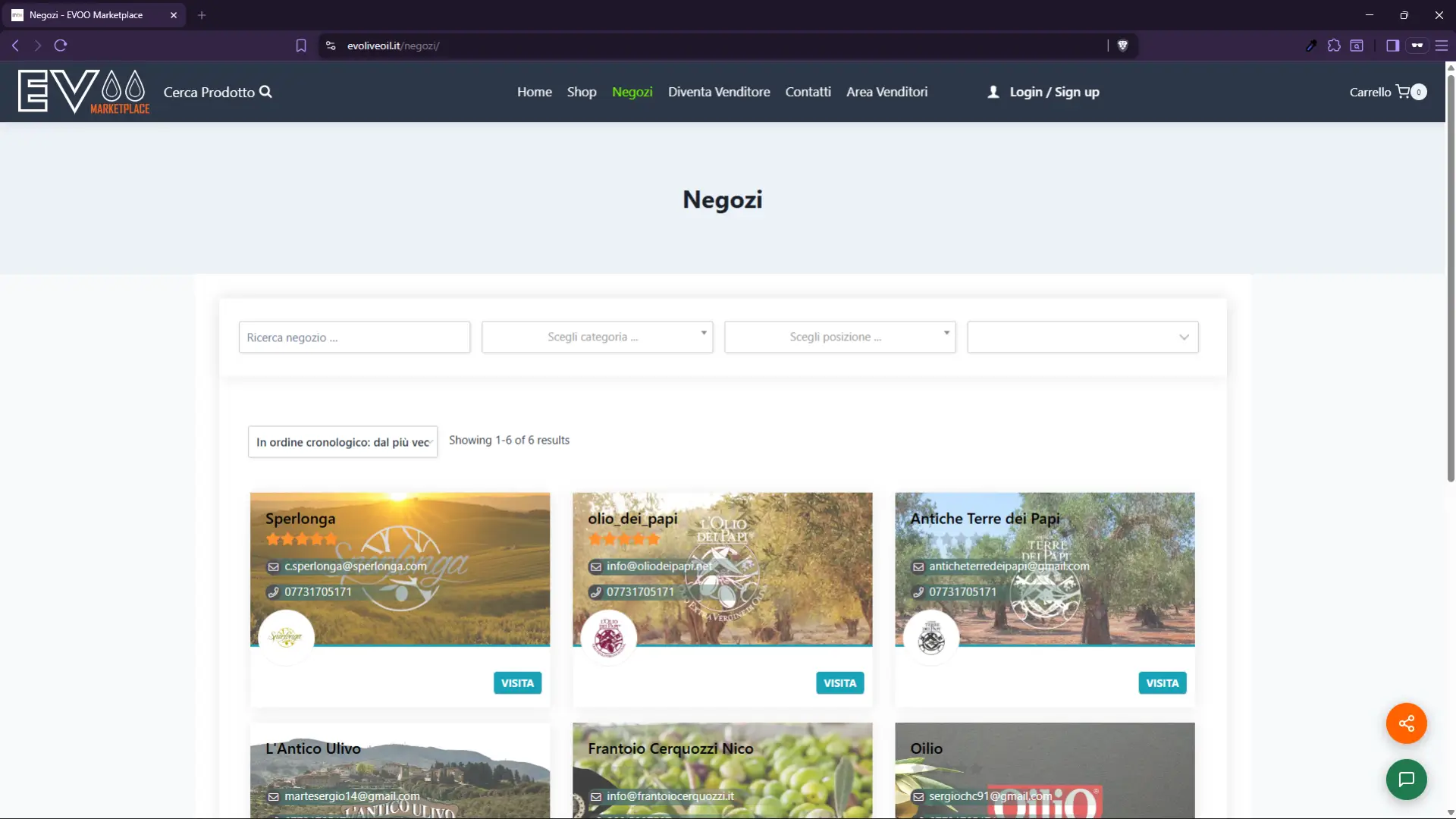Open Scegli categoria dropdown
Image resolution: width=1456 pixels, height=819 pixels.
[598, 337]
